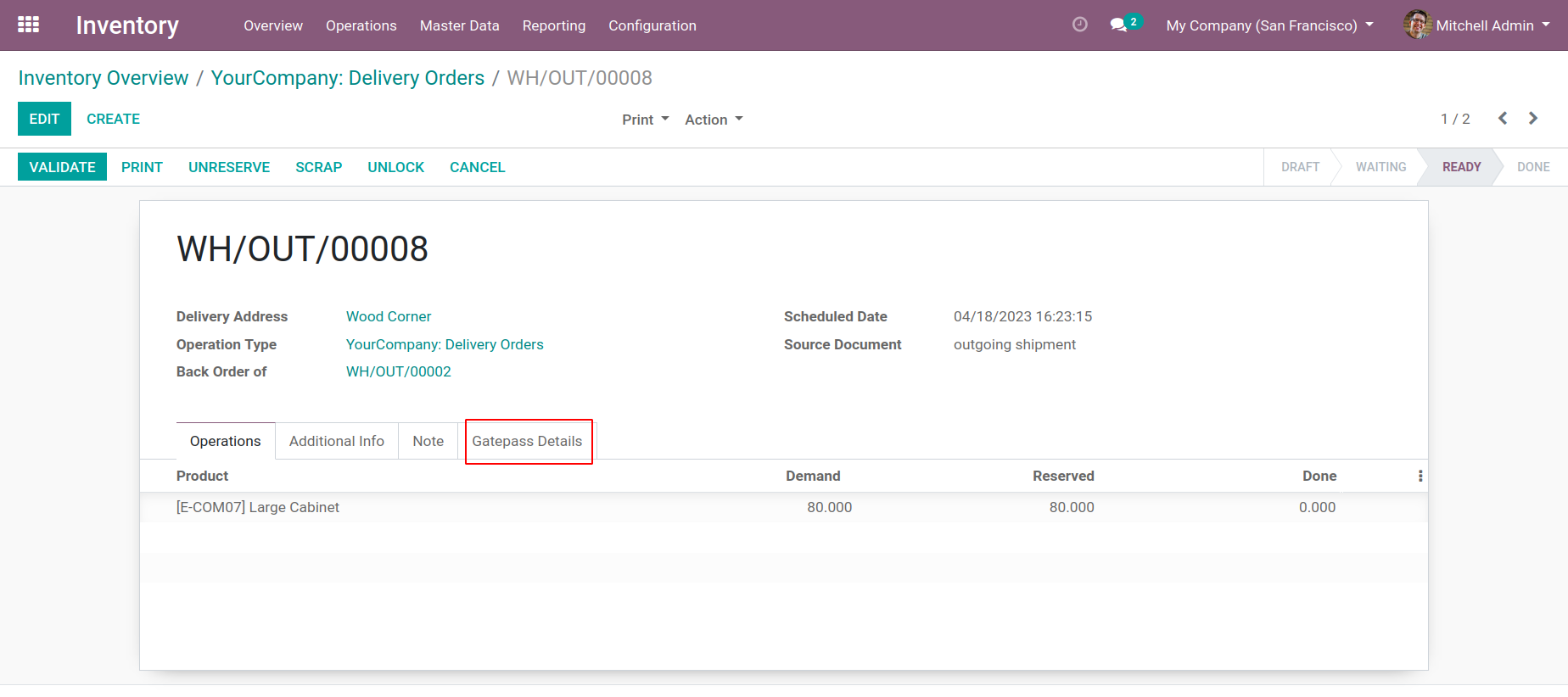Click the Done value 0.000
This screenshot has width=1568, height=697.
coord(1317,507)
